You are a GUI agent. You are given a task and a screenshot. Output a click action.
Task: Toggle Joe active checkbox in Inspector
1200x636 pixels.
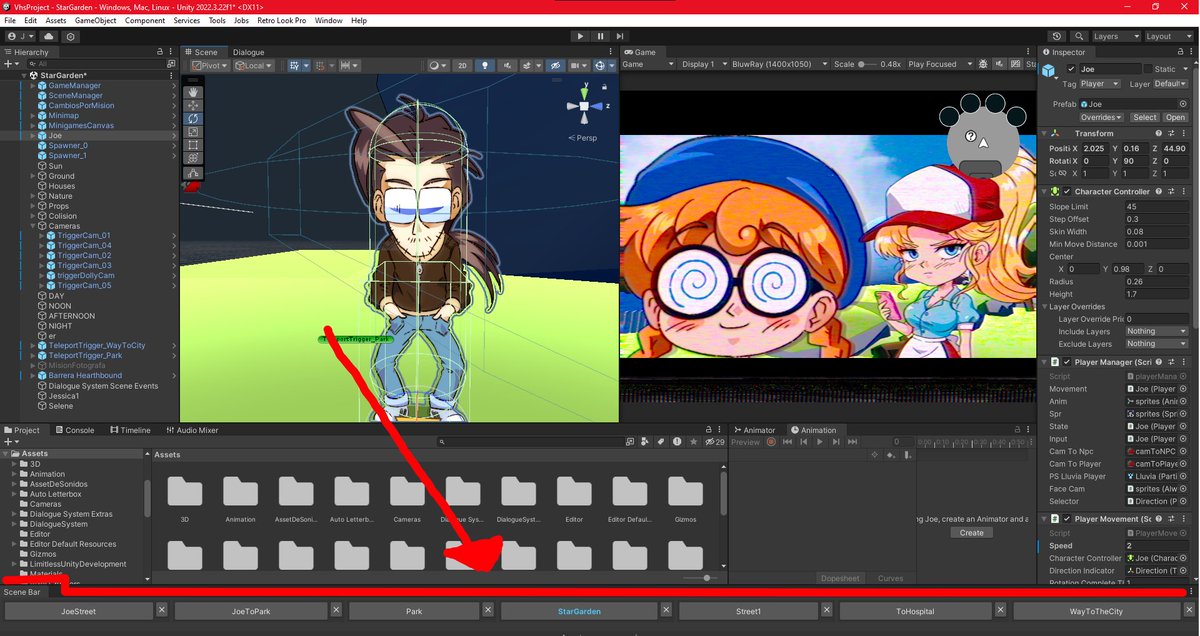[x=1069, y=69]
